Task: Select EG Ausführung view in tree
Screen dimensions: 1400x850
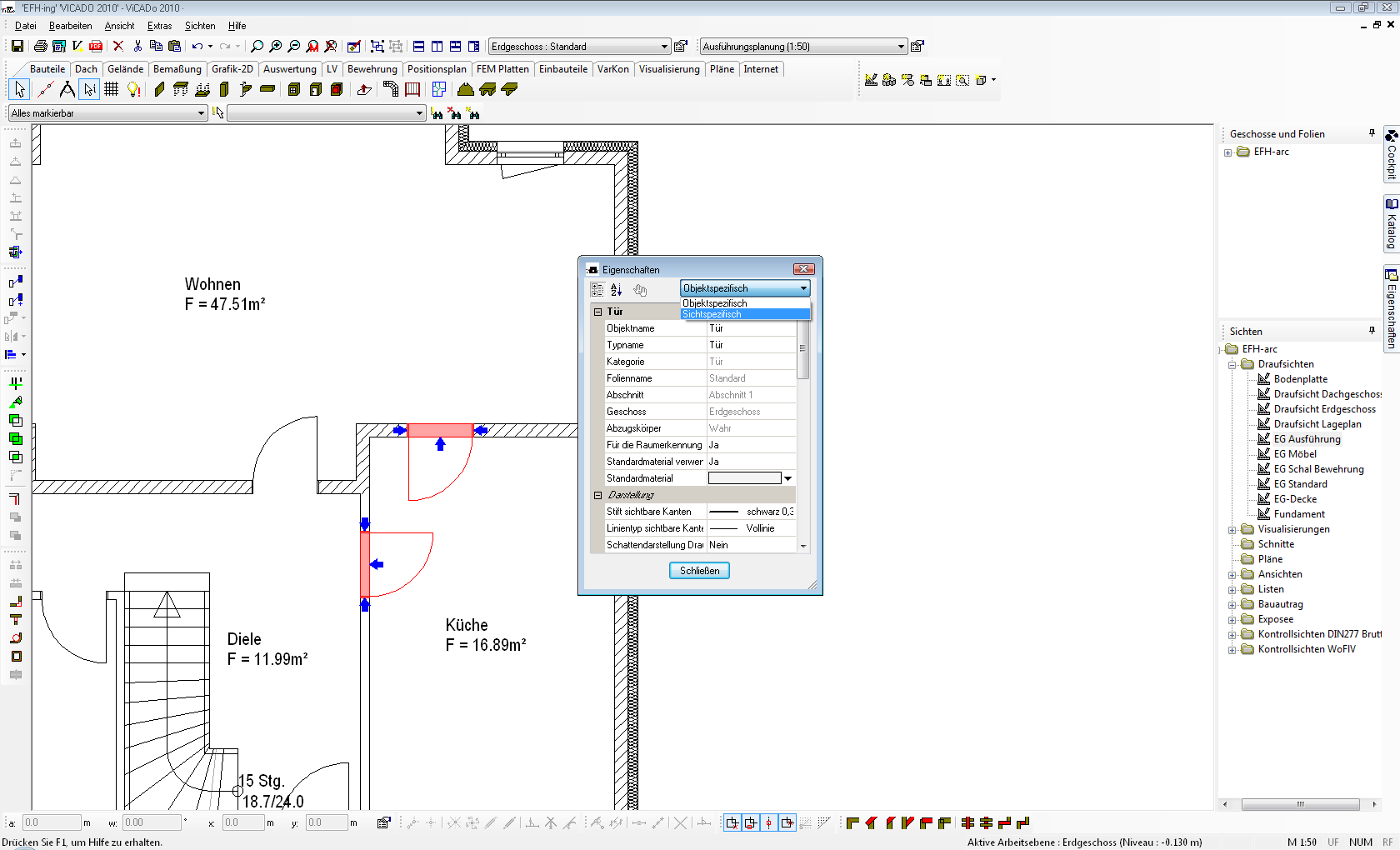Action: pyautogui.click(x=1307, y=439)
